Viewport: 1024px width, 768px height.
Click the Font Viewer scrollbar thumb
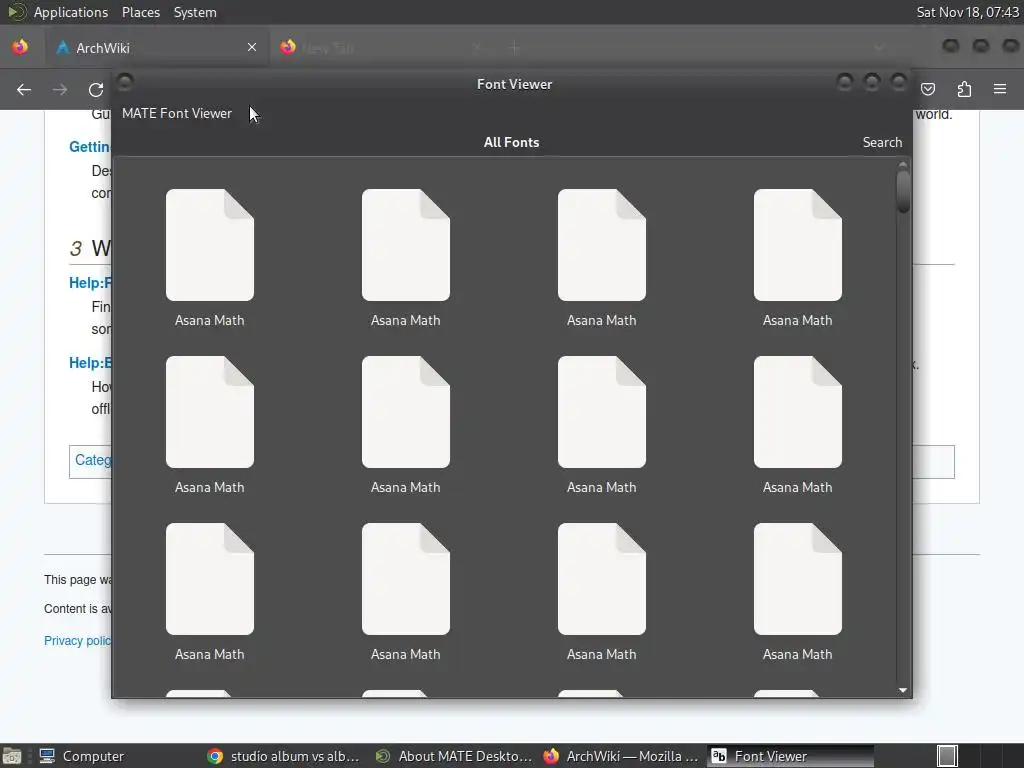click(903, 192)
